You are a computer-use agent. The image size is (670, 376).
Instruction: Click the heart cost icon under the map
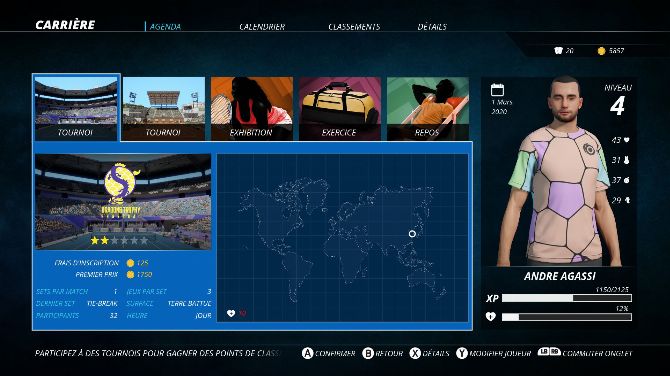point(231,313)
